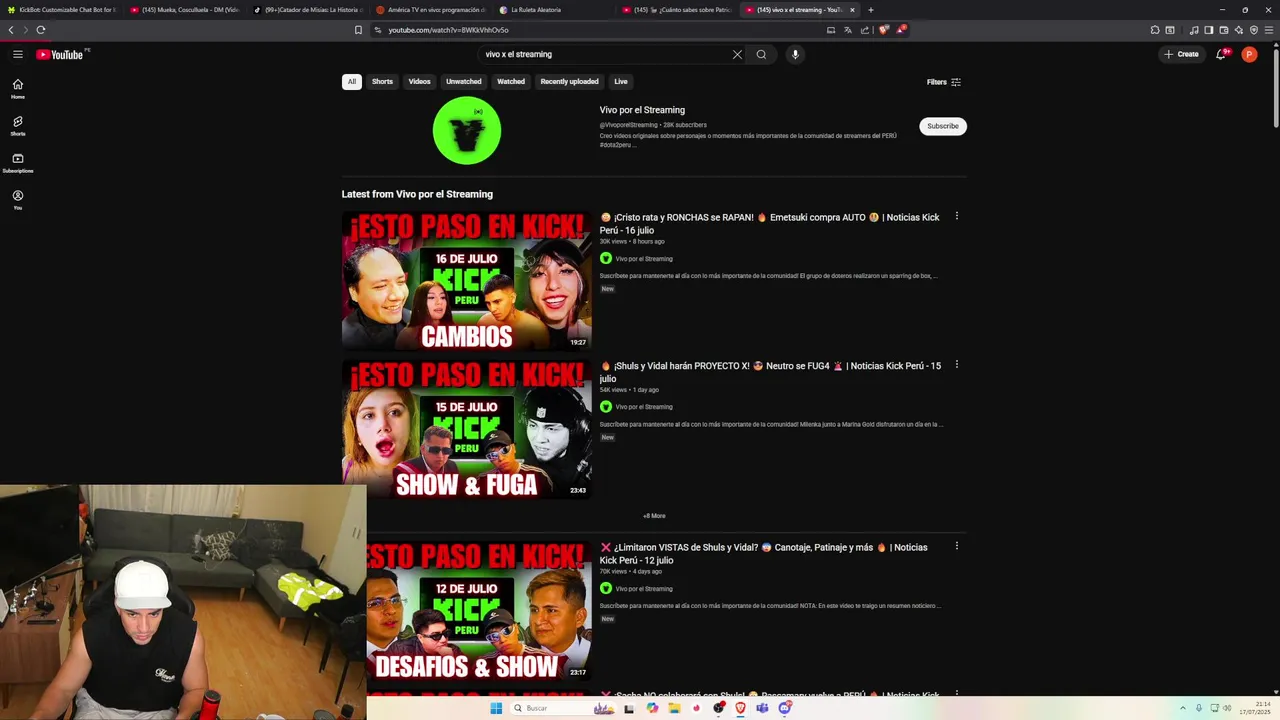Open Cristo rata y RONCHAS video title
1280x720 pixels.
pos(770,223)
